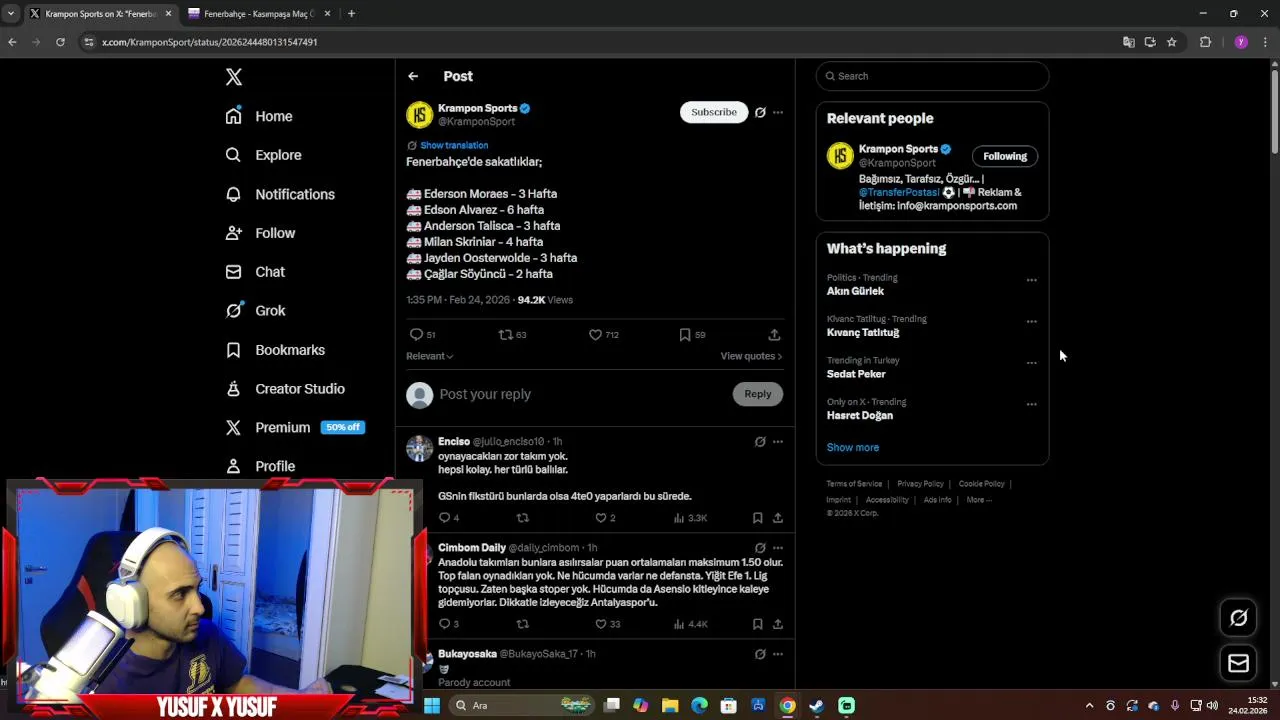The height and width of the screenshot is (720, 1280).
Task: Click Show more under What's happening
Action: 853,447
